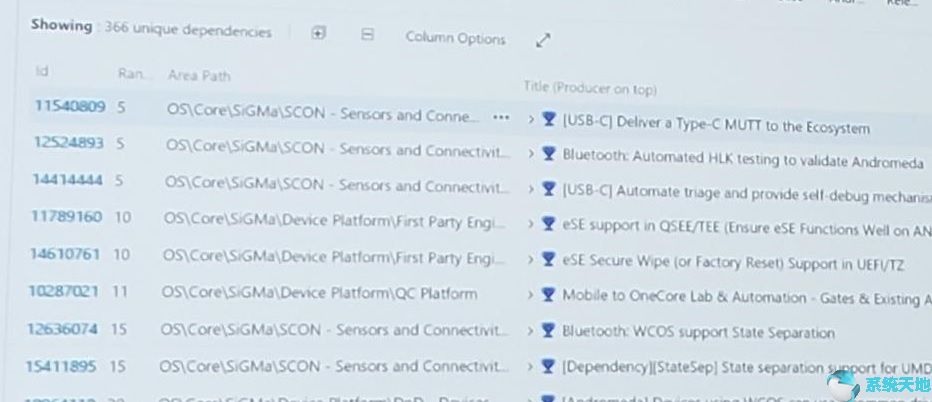Image resolution: width=932 pixels, height=402 pixels.
Task: Click '366 unique dependencies' count text
Action: [x=188, y=30]
